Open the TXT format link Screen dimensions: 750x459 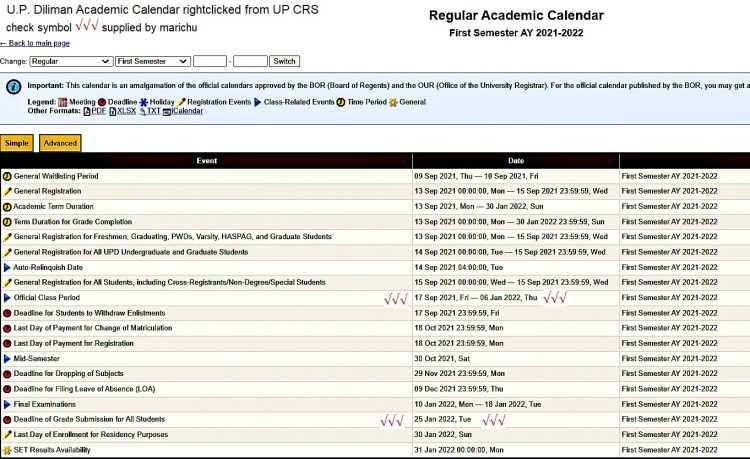click(x=153, y=111)
